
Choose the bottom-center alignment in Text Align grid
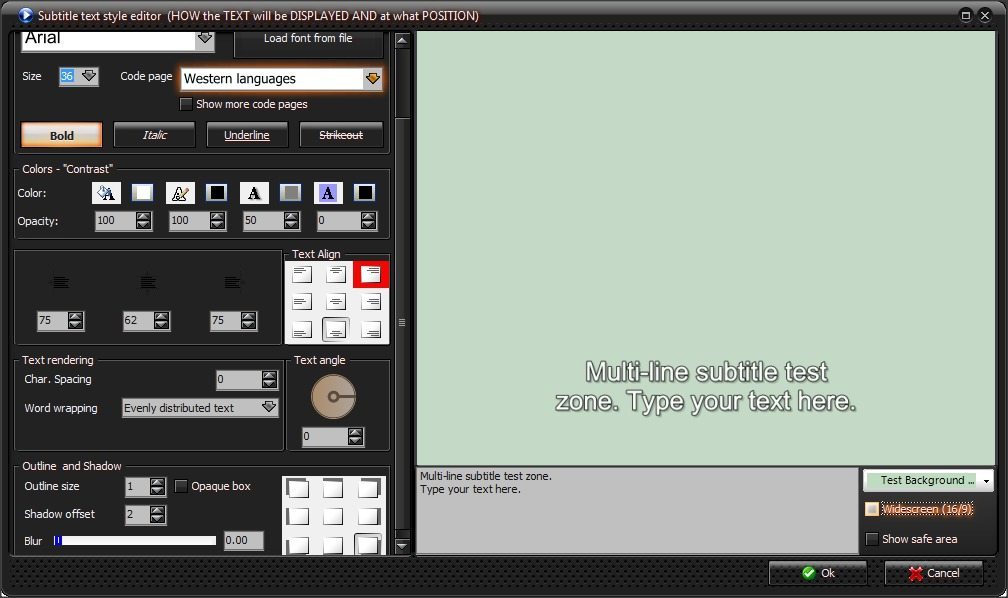337,330
